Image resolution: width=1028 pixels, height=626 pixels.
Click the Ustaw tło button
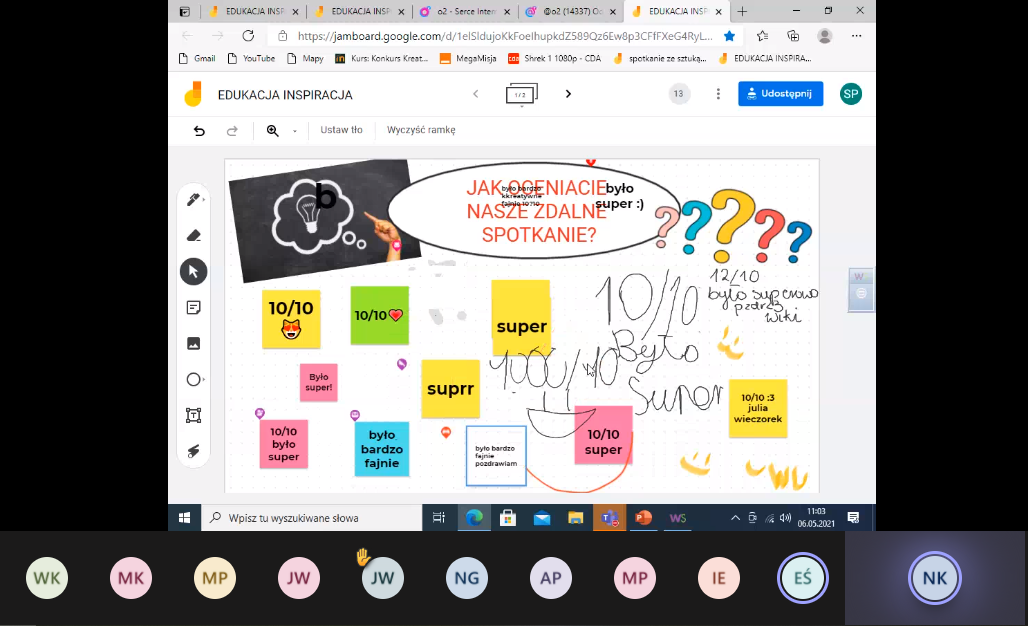(341, 130)
